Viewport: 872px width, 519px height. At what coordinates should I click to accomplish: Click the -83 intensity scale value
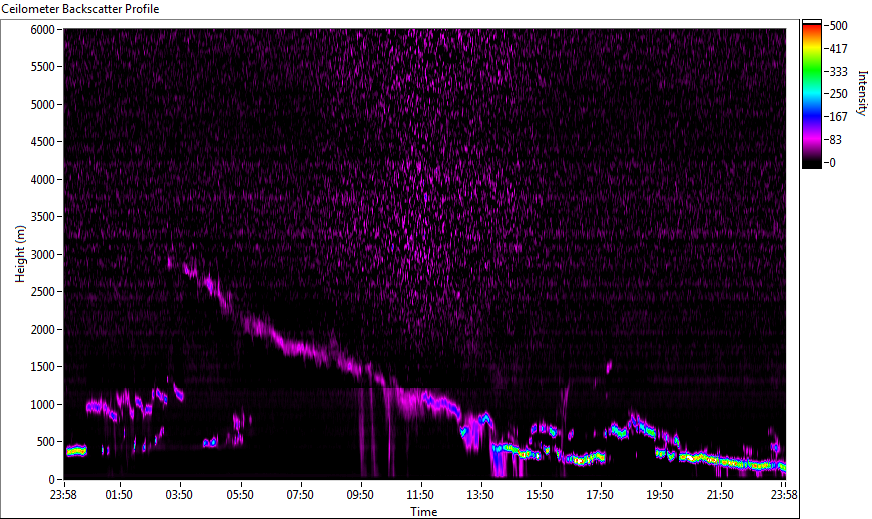click(834, 140)
